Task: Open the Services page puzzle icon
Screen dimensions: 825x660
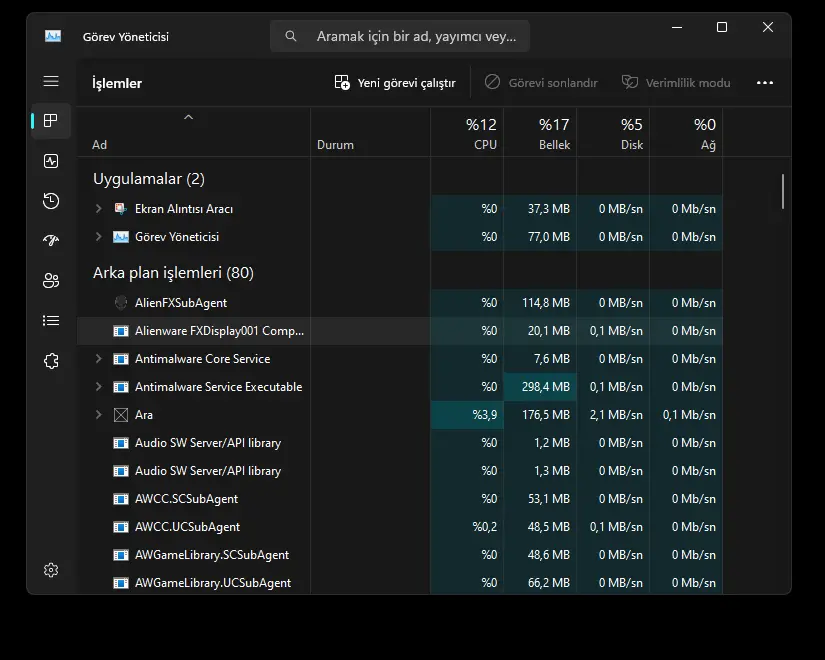Action: [x=51, y=361]
